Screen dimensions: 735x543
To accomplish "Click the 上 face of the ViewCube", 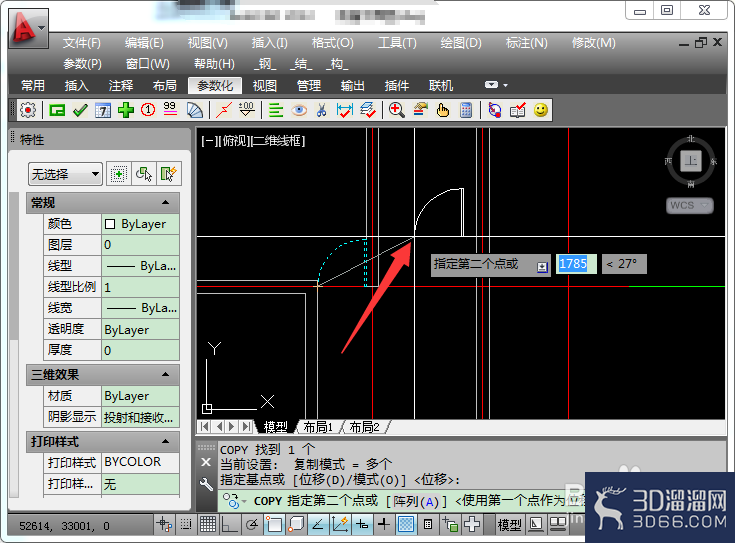I will point(690,161).
